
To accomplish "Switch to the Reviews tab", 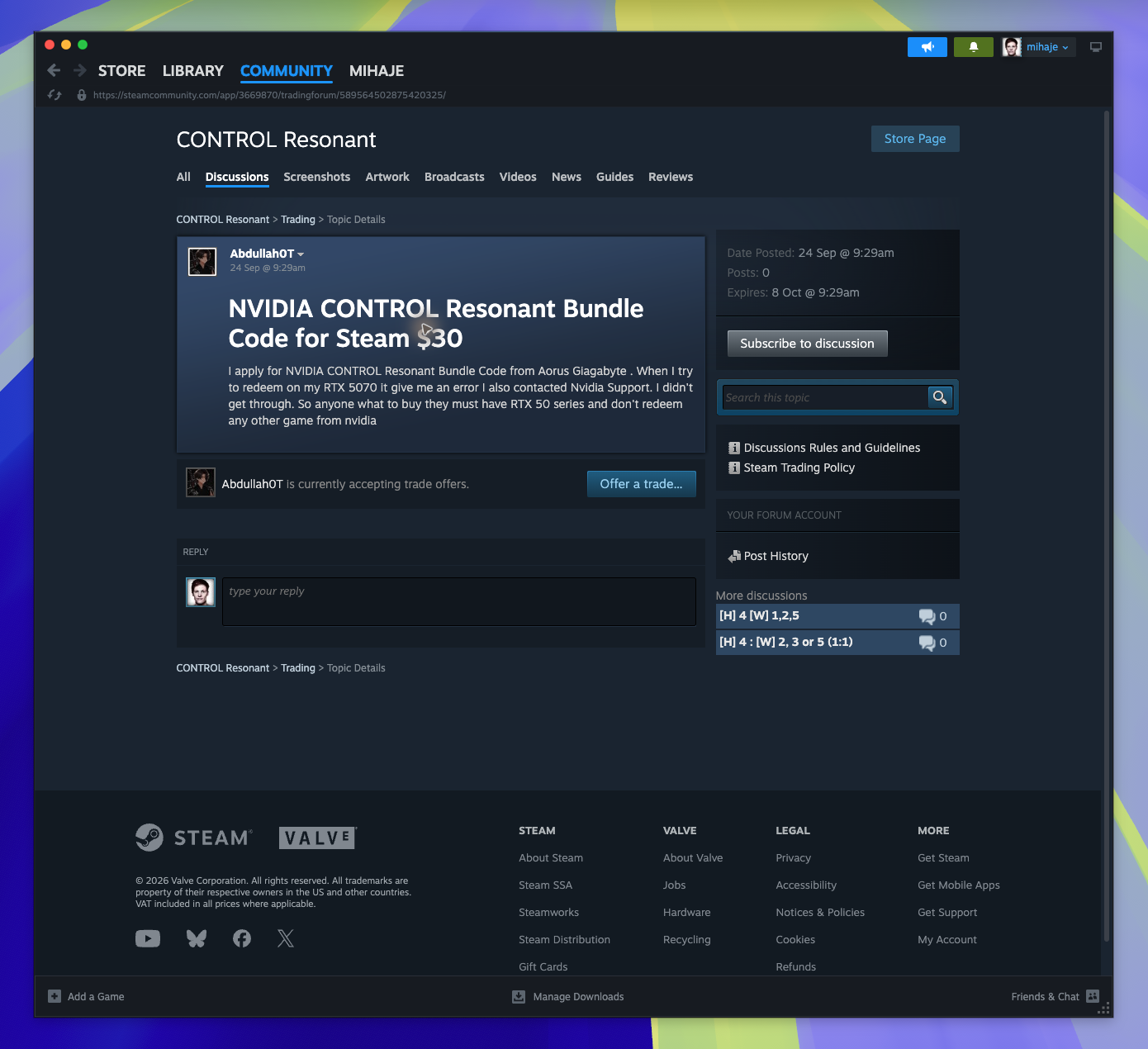I will tap(671, 177).
